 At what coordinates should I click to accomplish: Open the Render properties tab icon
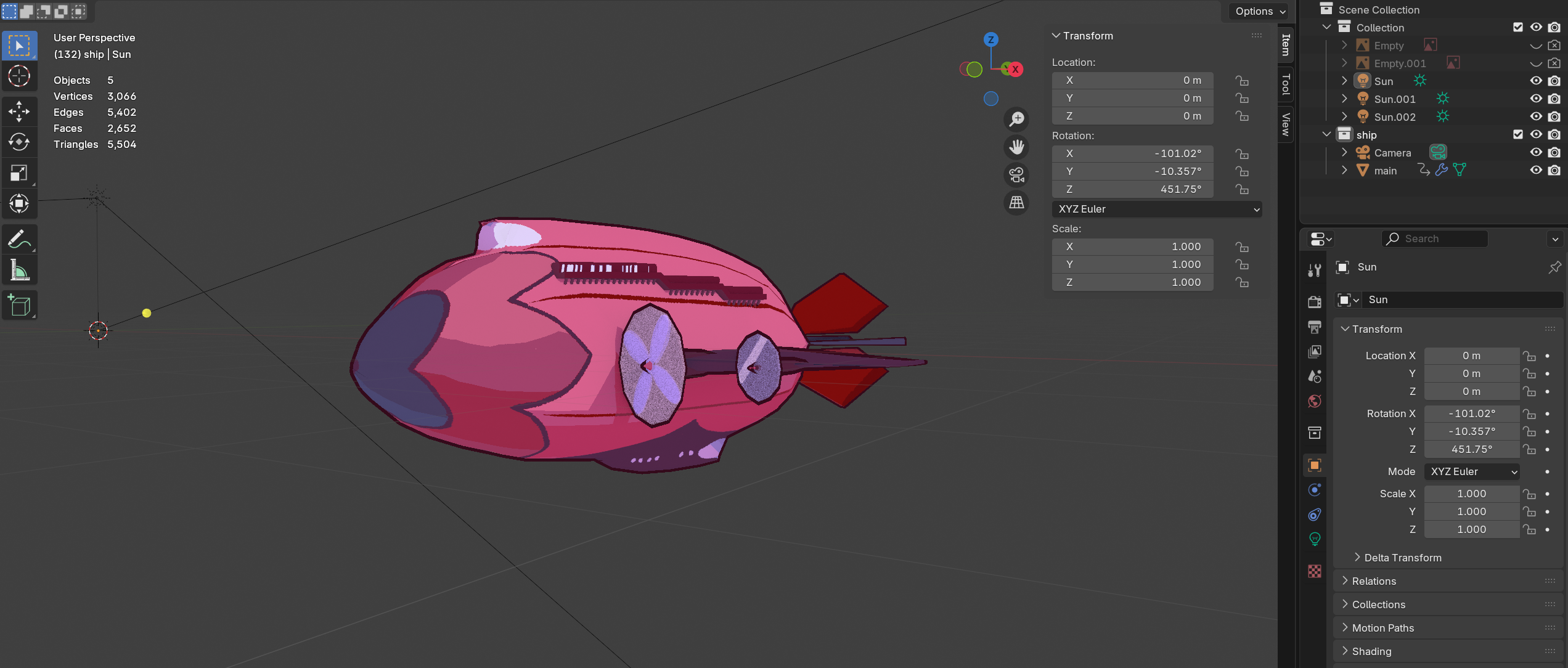[x=1314, y=301]
